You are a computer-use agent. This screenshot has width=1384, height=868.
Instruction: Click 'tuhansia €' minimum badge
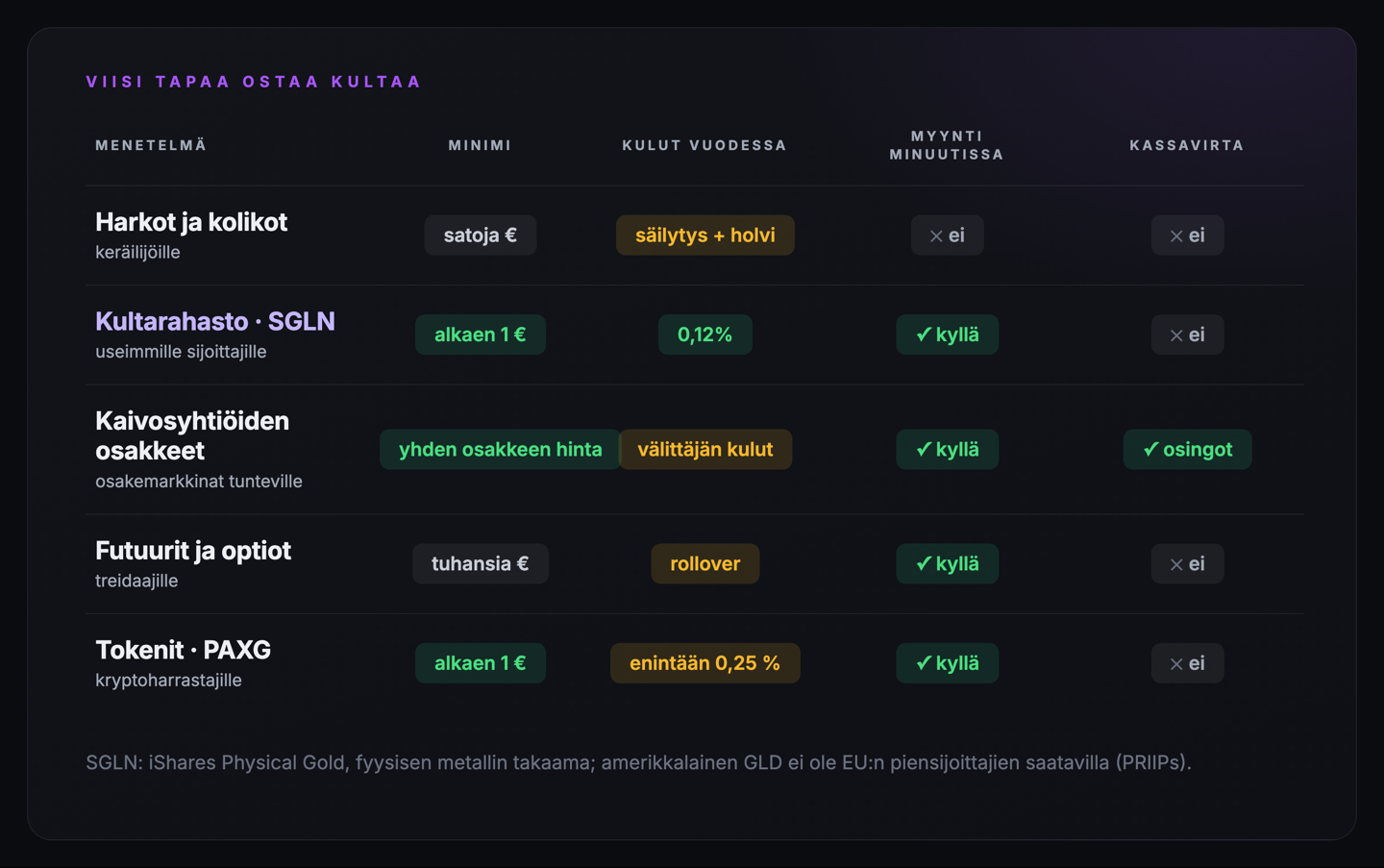click(480, 563)
